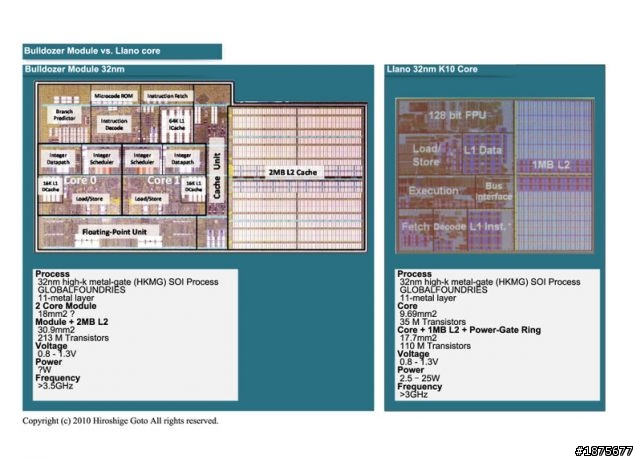Click "0.8 - 1.3V" in the Llano spec box
The height and width of the screenshot is (459, 640).
pos(419,362)
